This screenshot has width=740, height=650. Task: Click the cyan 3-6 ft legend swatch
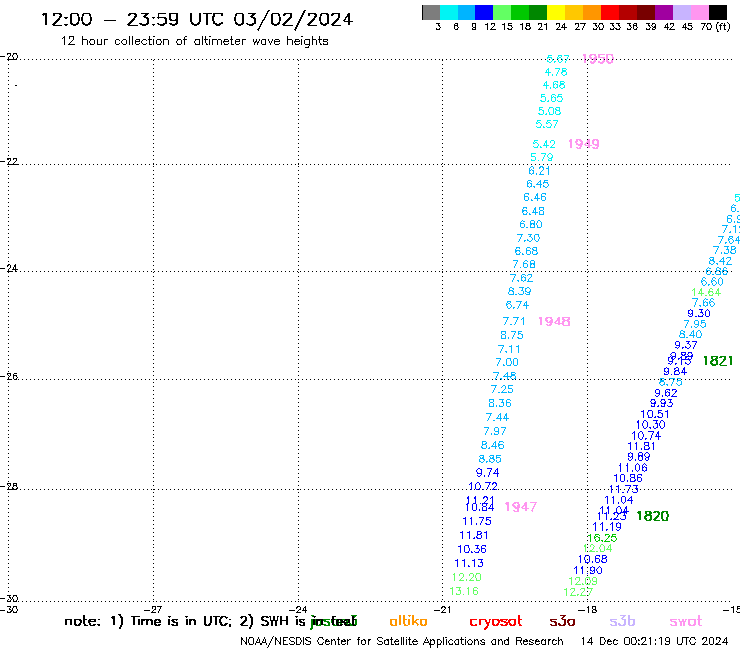(x=449, y=12)
